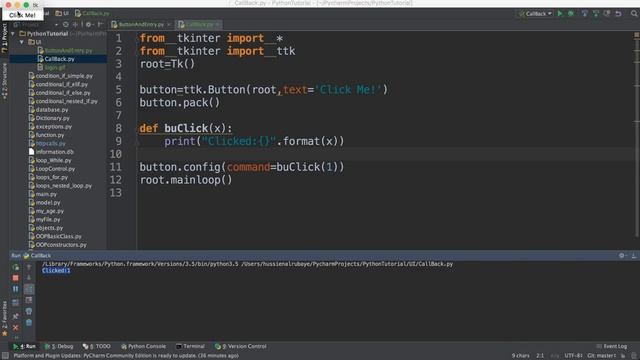Stop the process with red square icon
The image size is (640, 360).
pos(16,278)
